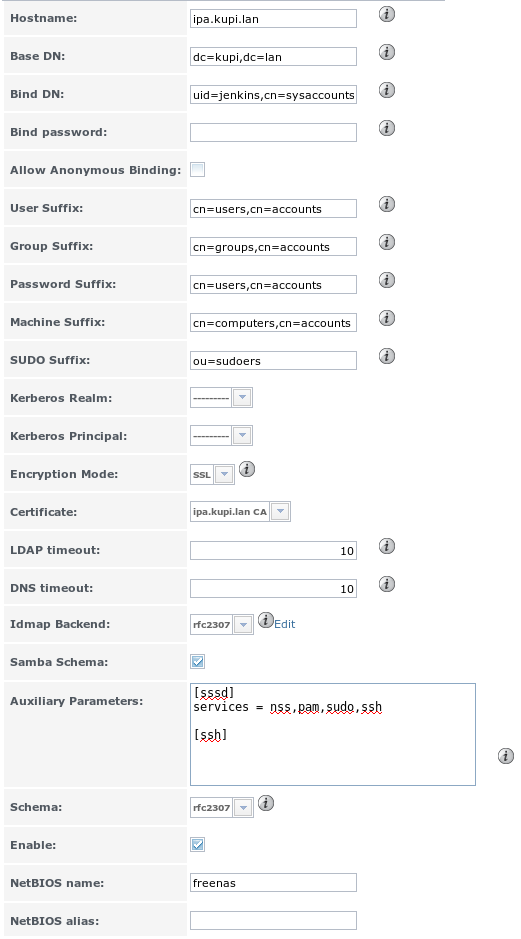Focus the Bind password field
521x939 pixels.
click(x=274, y=132)
